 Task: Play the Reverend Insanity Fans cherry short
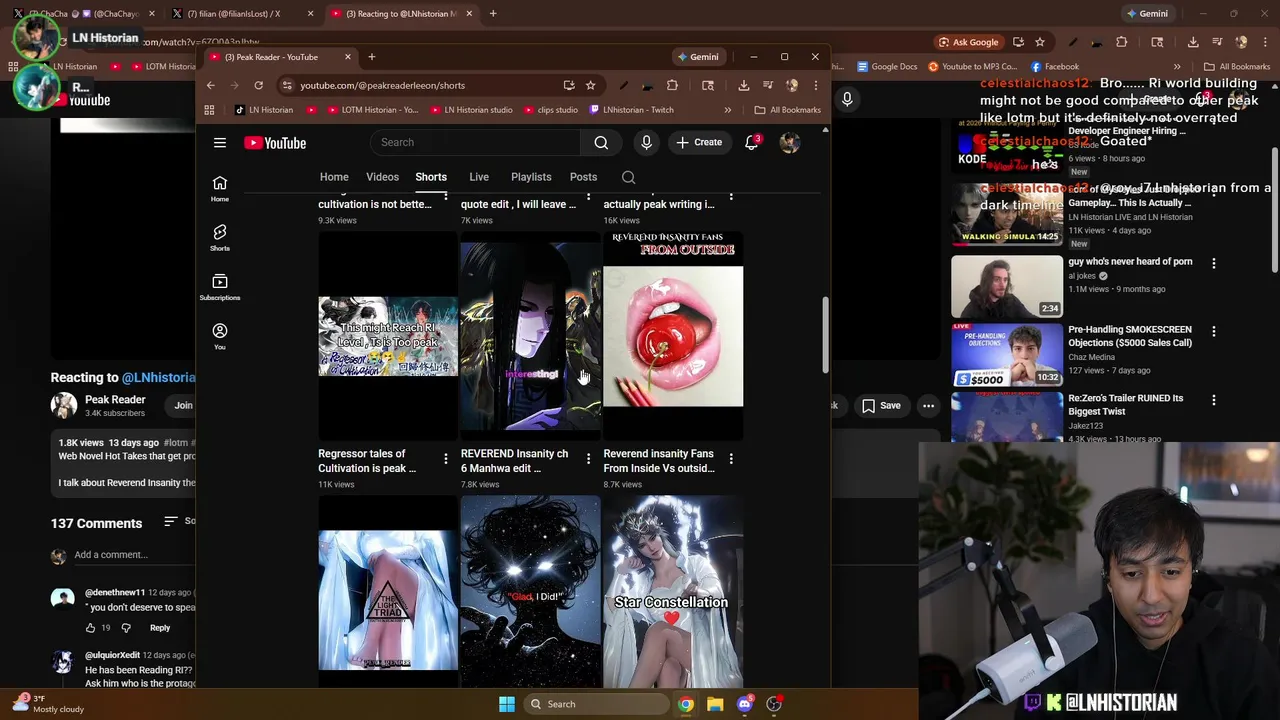[x=673, y=336]
